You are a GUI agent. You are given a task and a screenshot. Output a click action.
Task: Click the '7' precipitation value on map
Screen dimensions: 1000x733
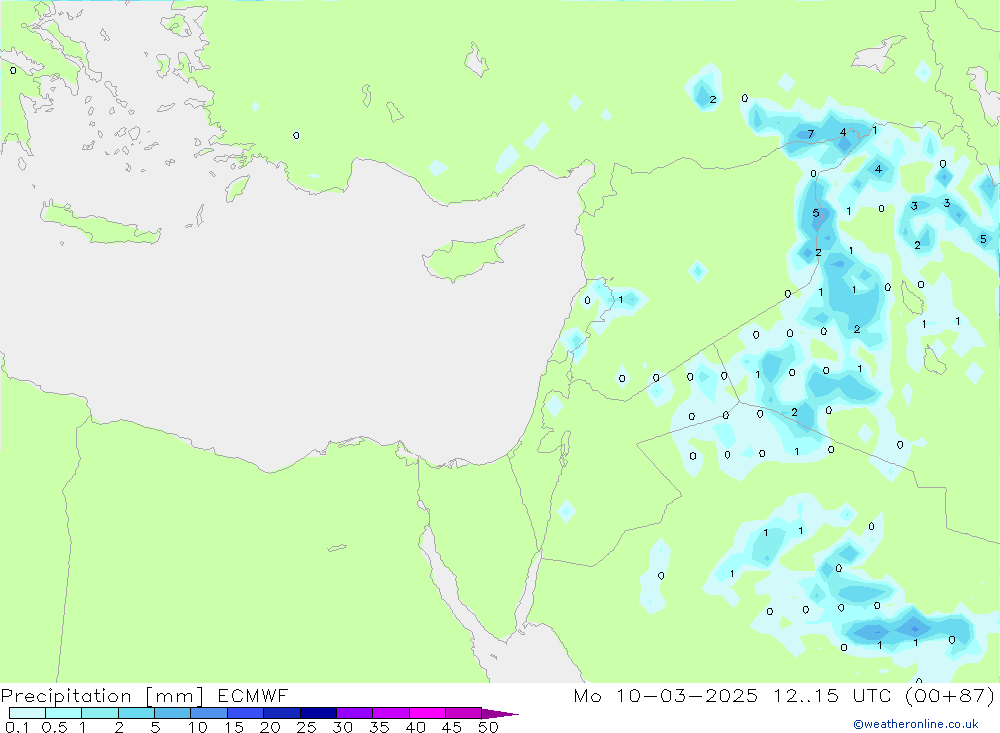click(811, 134)
